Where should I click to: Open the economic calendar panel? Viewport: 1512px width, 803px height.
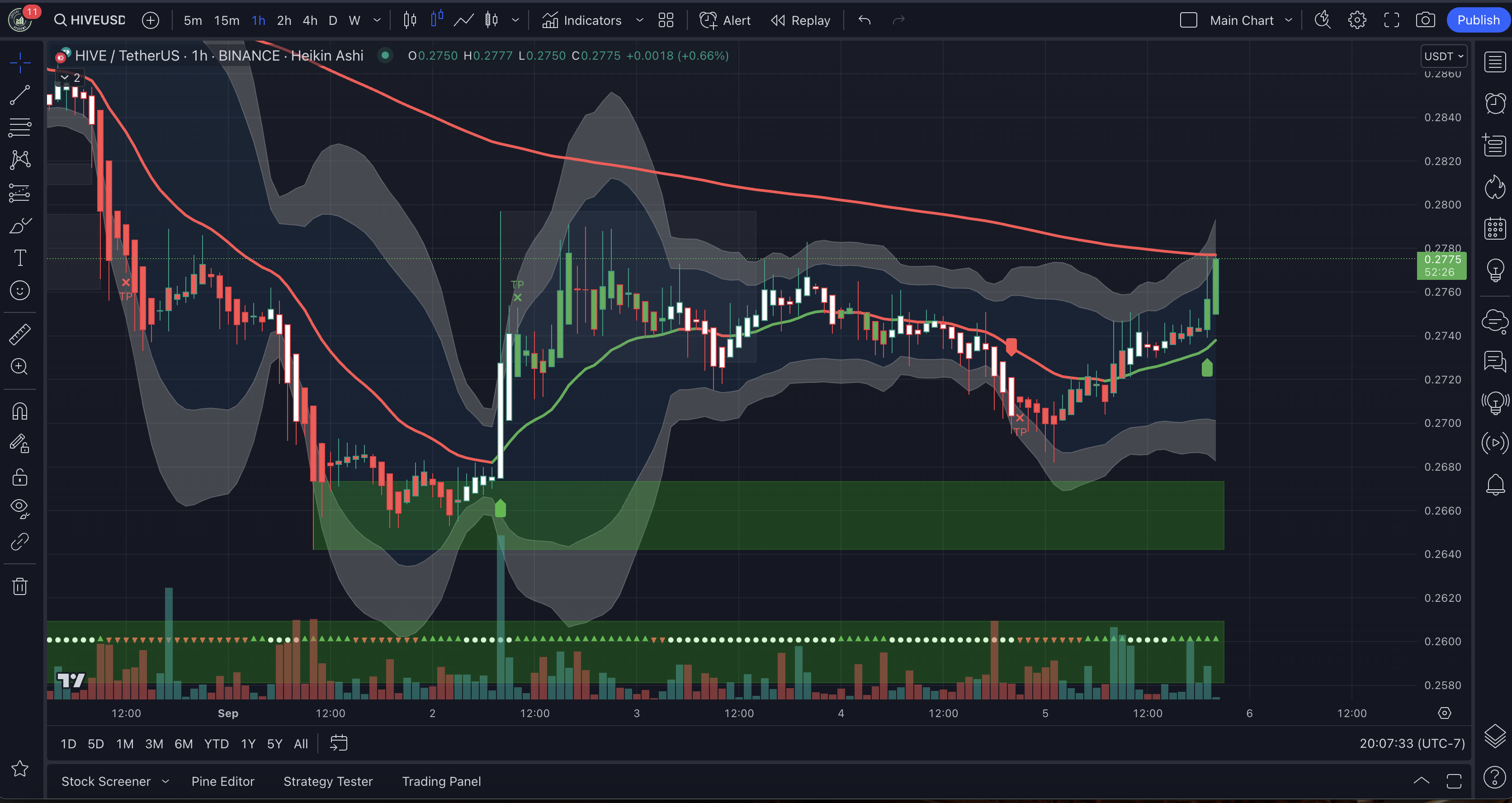click(1495, 229)
